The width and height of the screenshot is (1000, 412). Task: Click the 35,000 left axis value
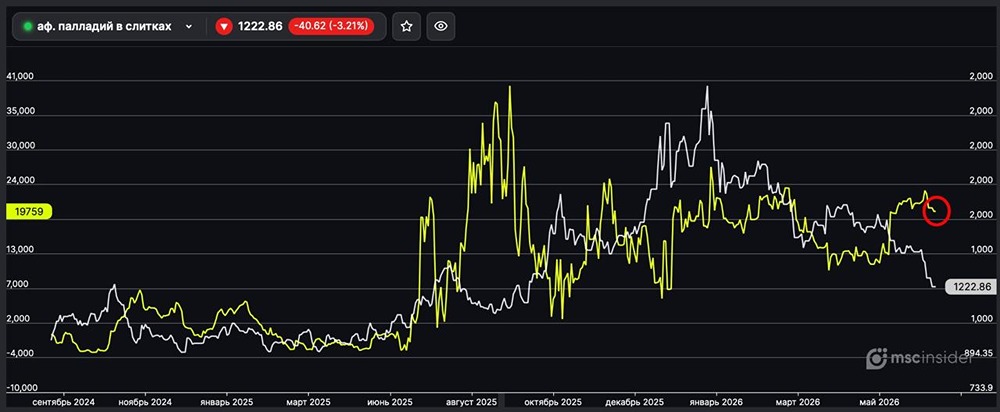click(19, 111)
